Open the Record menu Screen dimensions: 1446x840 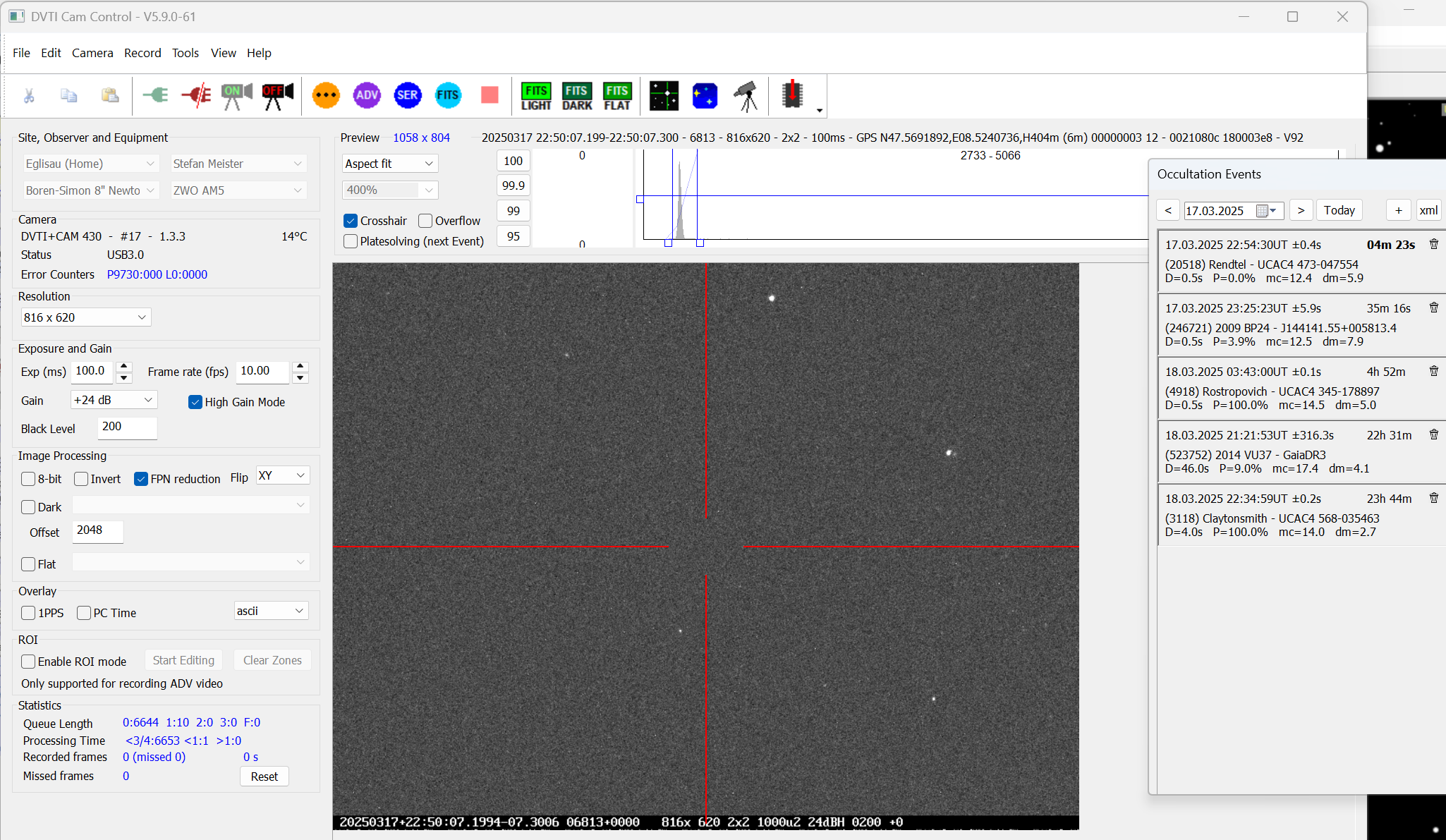(x=142, y=53)
